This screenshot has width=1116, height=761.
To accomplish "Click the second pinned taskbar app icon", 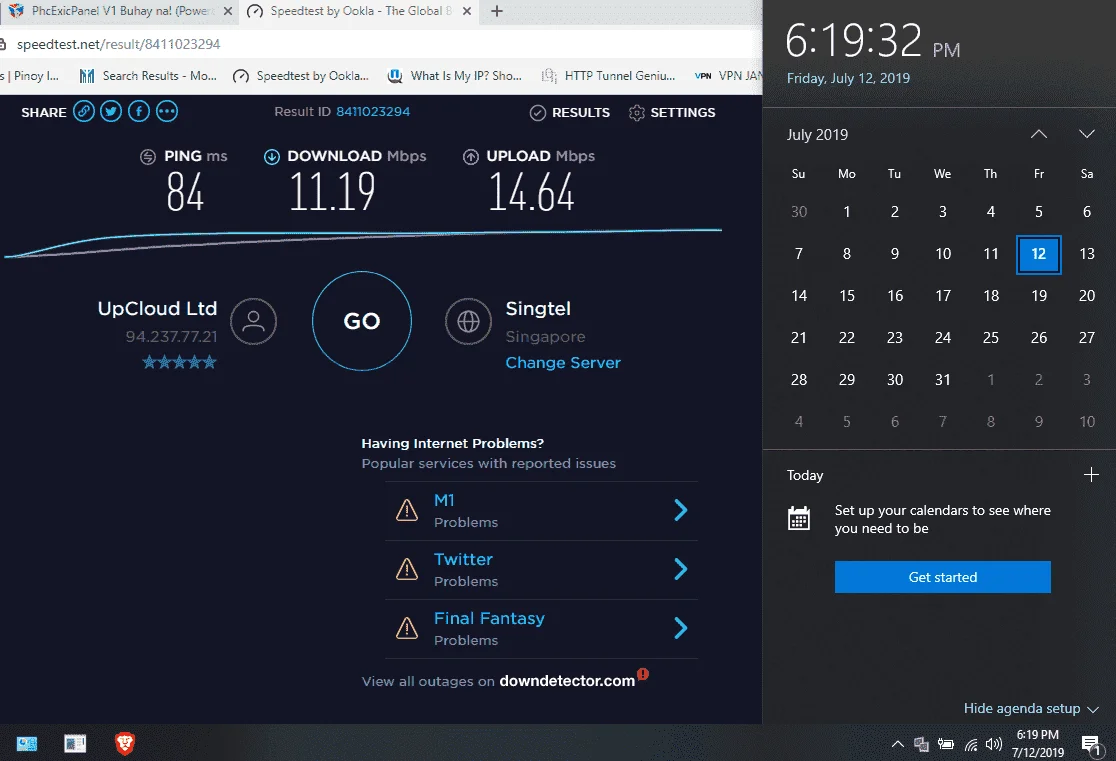I will coord(75,744).
